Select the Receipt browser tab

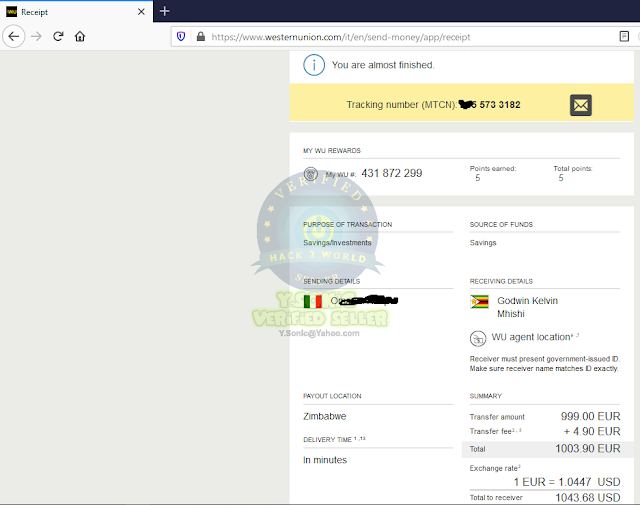tap(76, 11)
